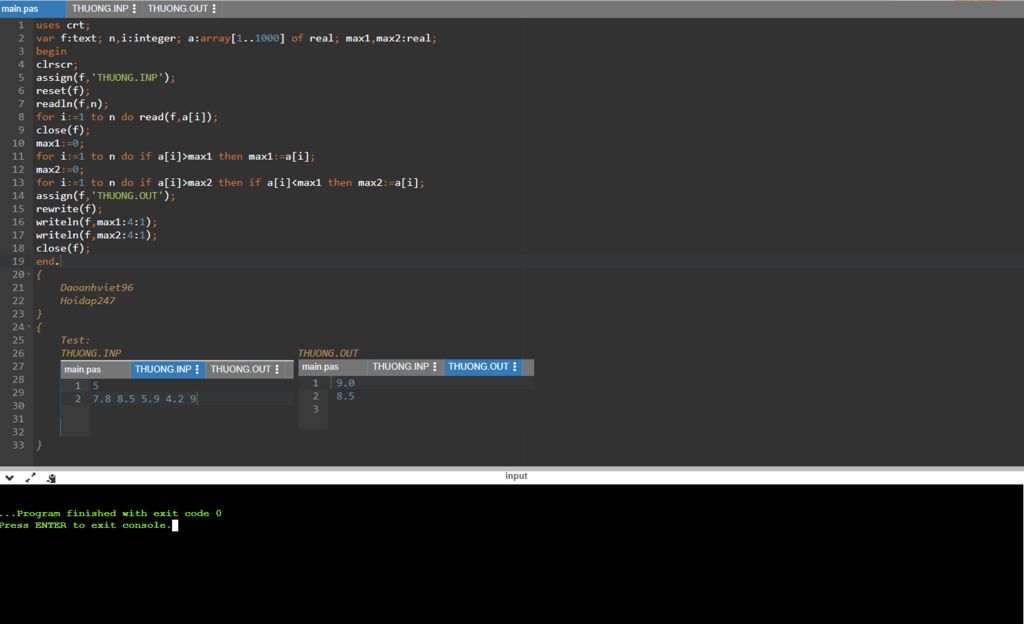Viewport: 1024px width, 624px height.
Task: Click line number 33 in the gutter
Action: click(x=18, y=445)
